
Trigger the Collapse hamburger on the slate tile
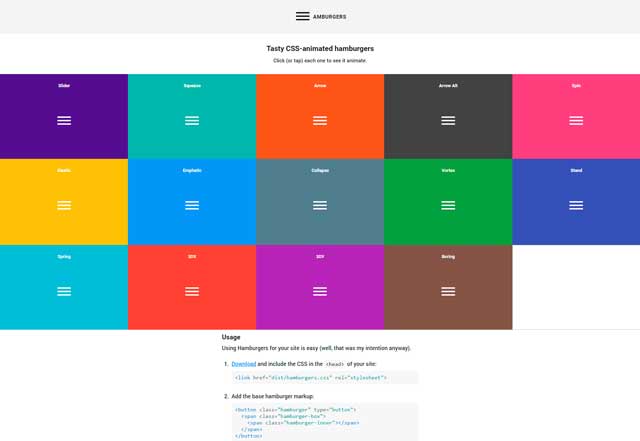pos(320,205)
